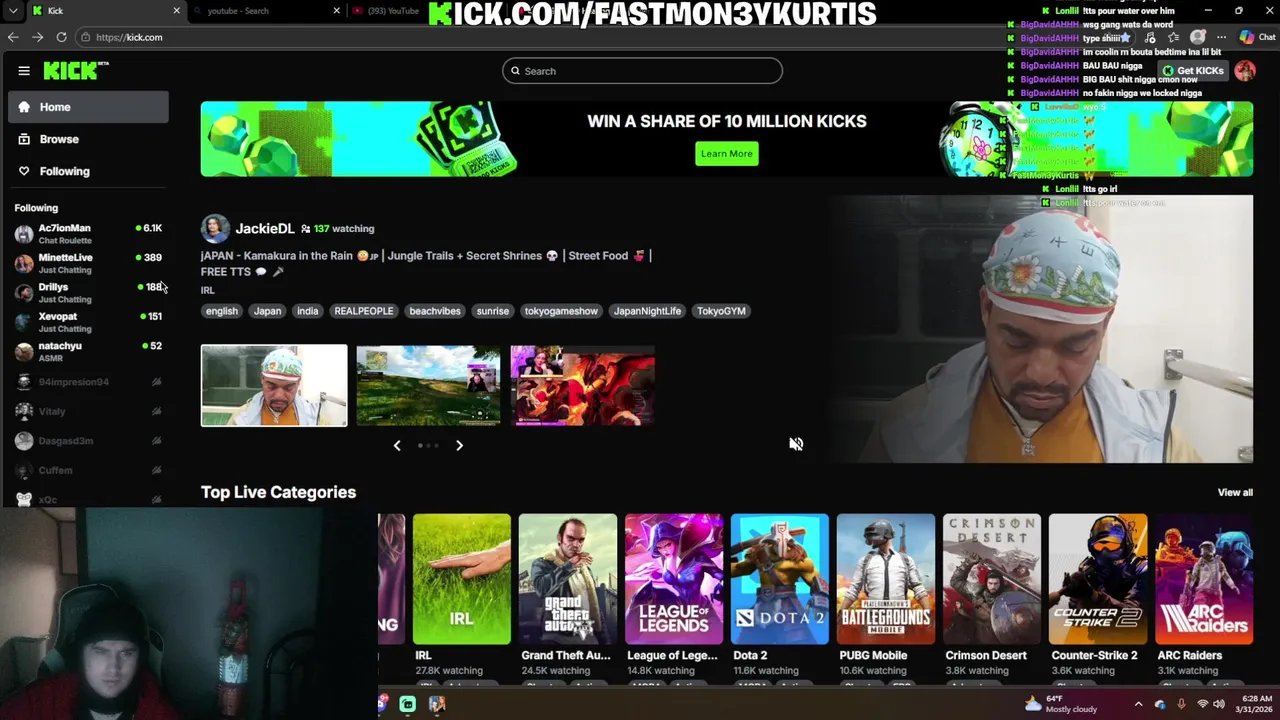
Task: Select the REALPEOPLE tag
Action: click(x=364, y=311)
